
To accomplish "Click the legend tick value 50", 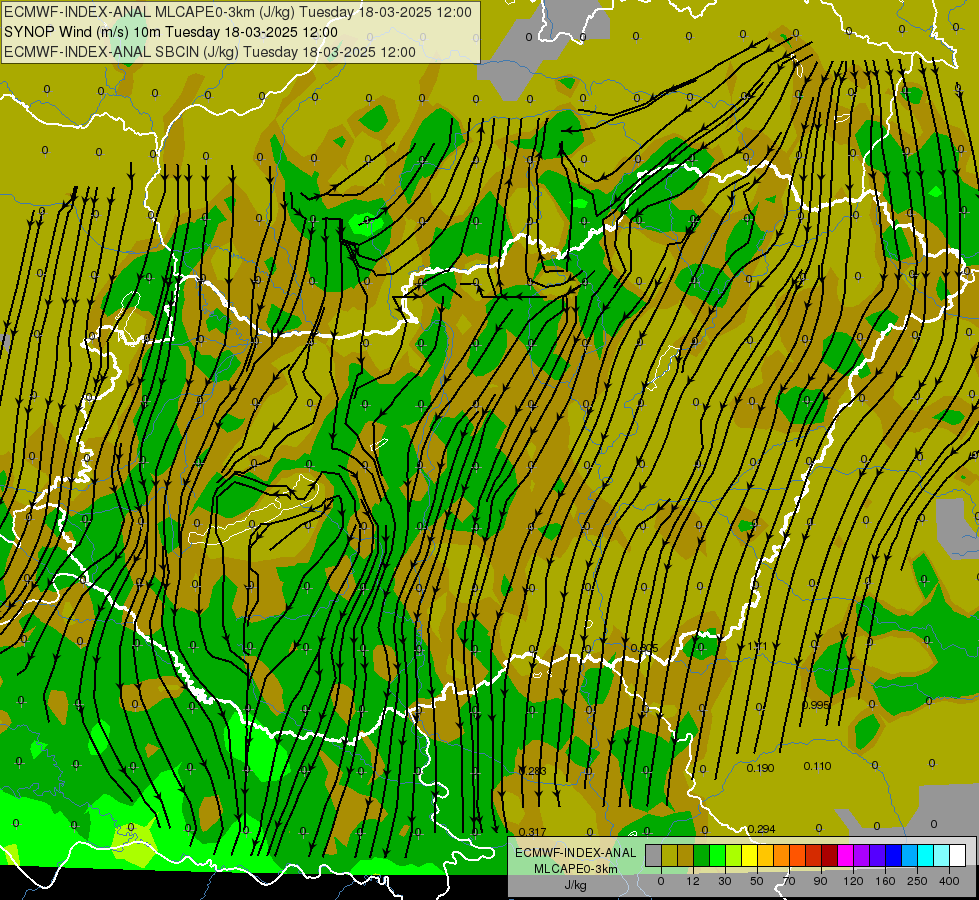I will pos(757,881).
